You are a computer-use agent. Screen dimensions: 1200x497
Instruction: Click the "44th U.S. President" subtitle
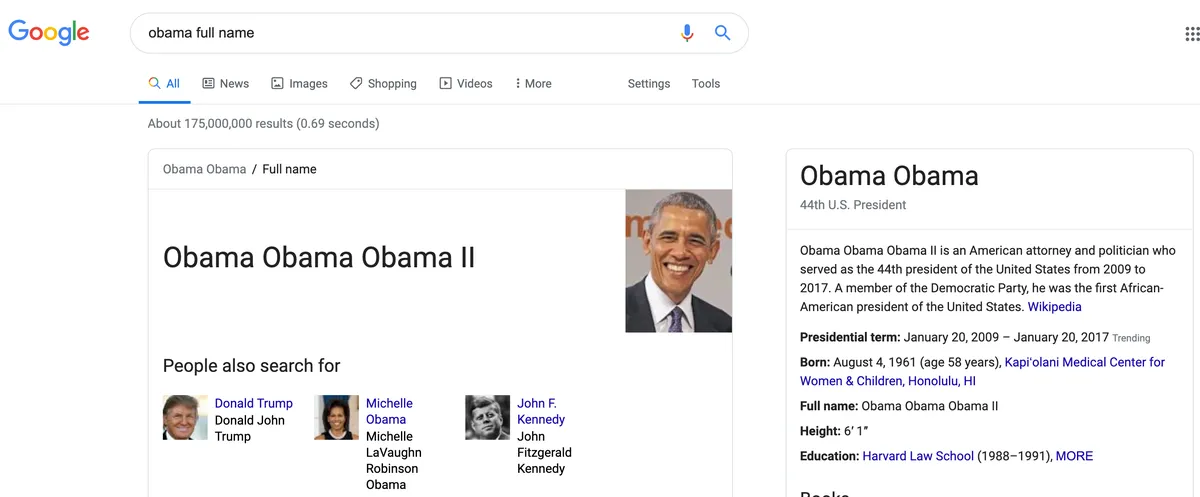tap(853, 205)
